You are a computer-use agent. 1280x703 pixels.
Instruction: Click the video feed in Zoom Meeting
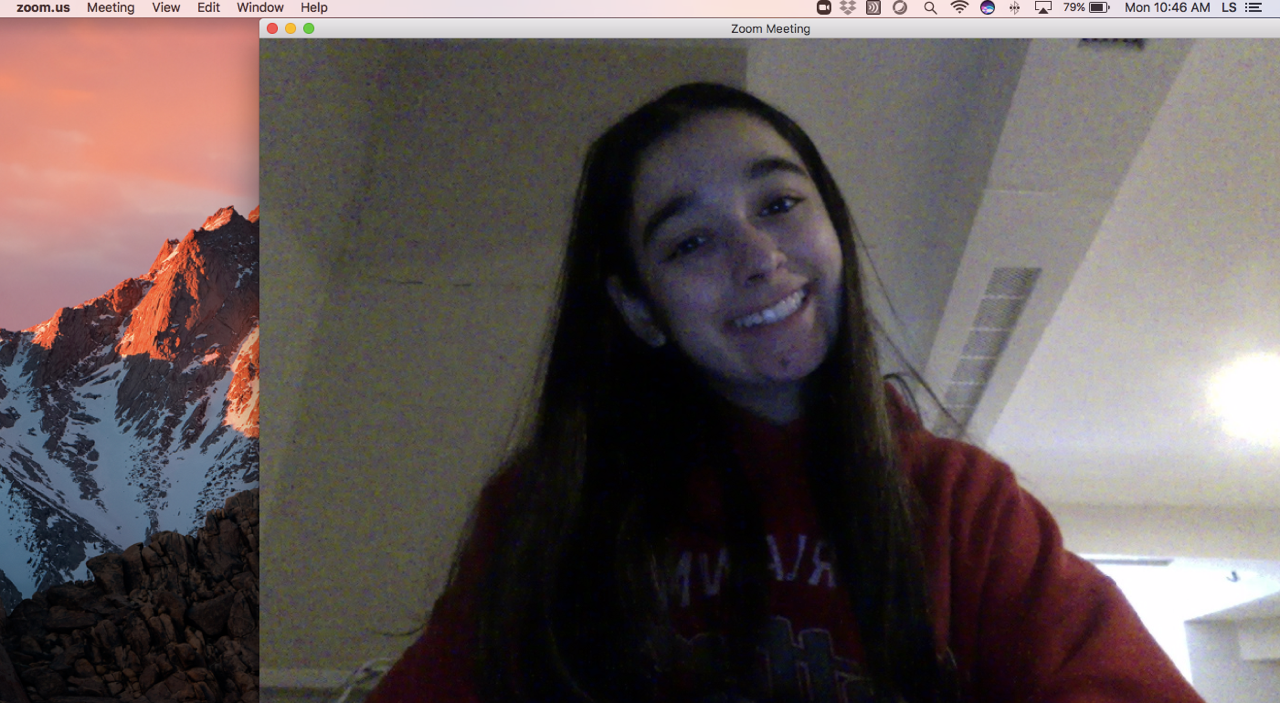click(x=769, y=370)
